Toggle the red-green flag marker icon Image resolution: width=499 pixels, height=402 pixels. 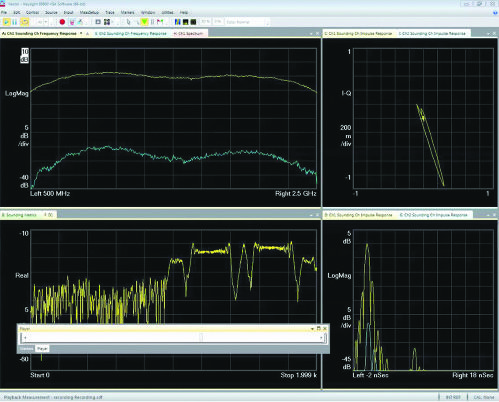(160, 22)
